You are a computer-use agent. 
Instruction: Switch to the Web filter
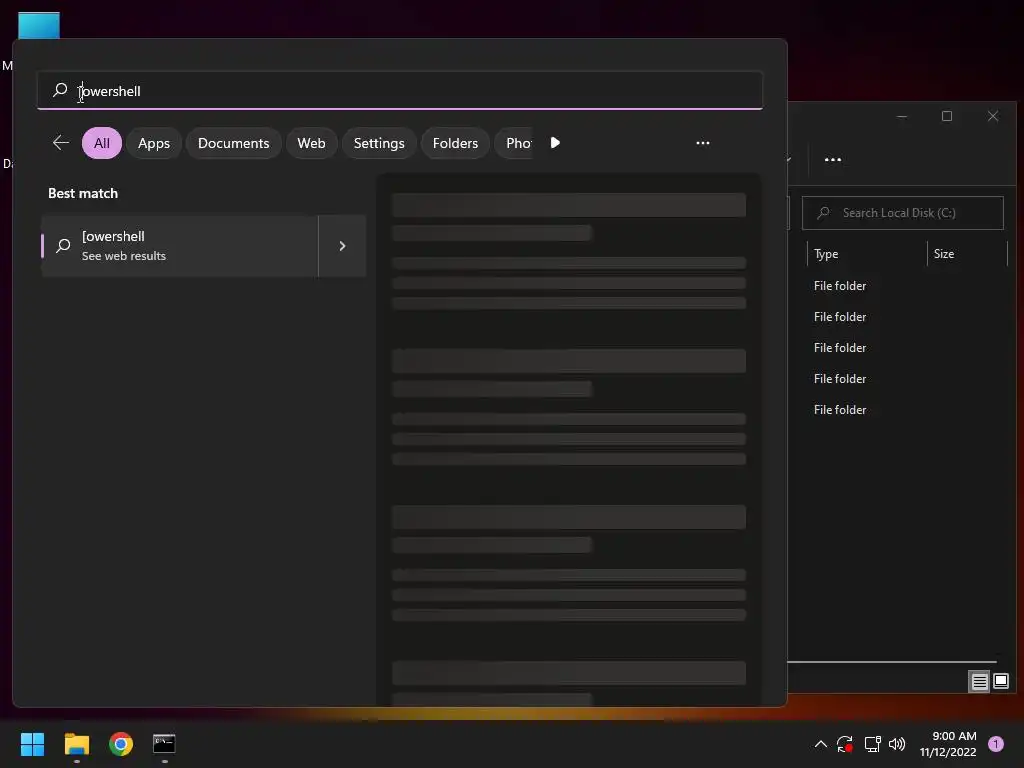click(311, 143)
